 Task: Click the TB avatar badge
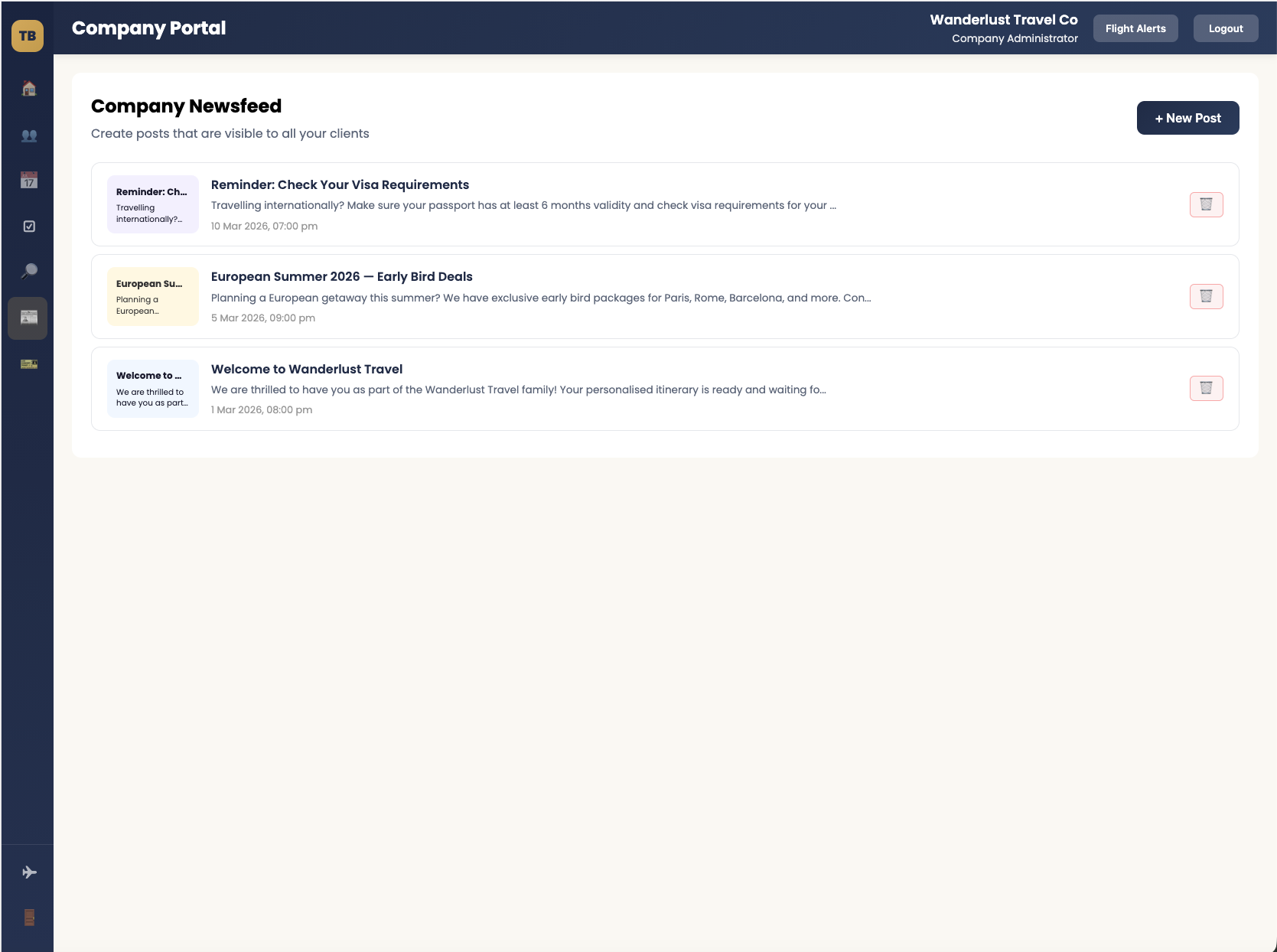tap(28, 35)
